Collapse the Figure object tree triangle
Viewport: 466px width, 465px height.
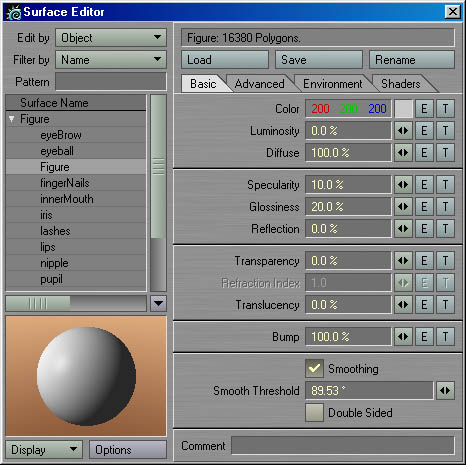tap(12, 119)
